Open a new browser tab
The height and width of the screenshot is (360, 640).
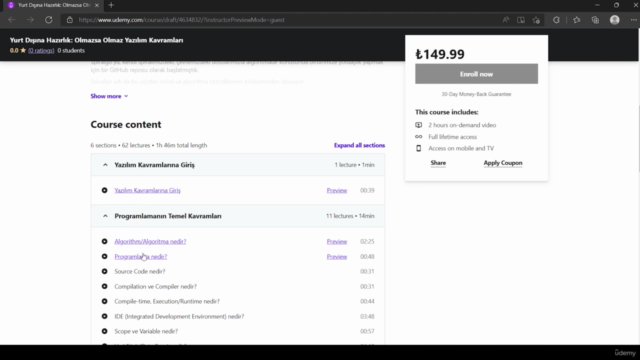pos(111,5)
